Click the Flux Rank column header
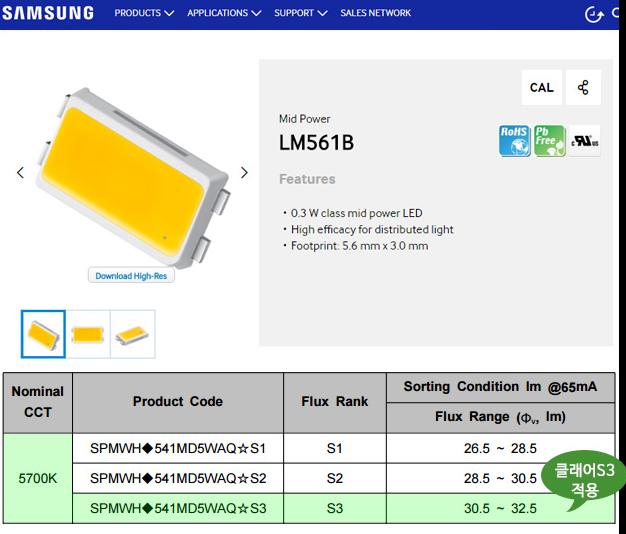The width and height of the screenshot is (626, 534). (x=335, y=403)
